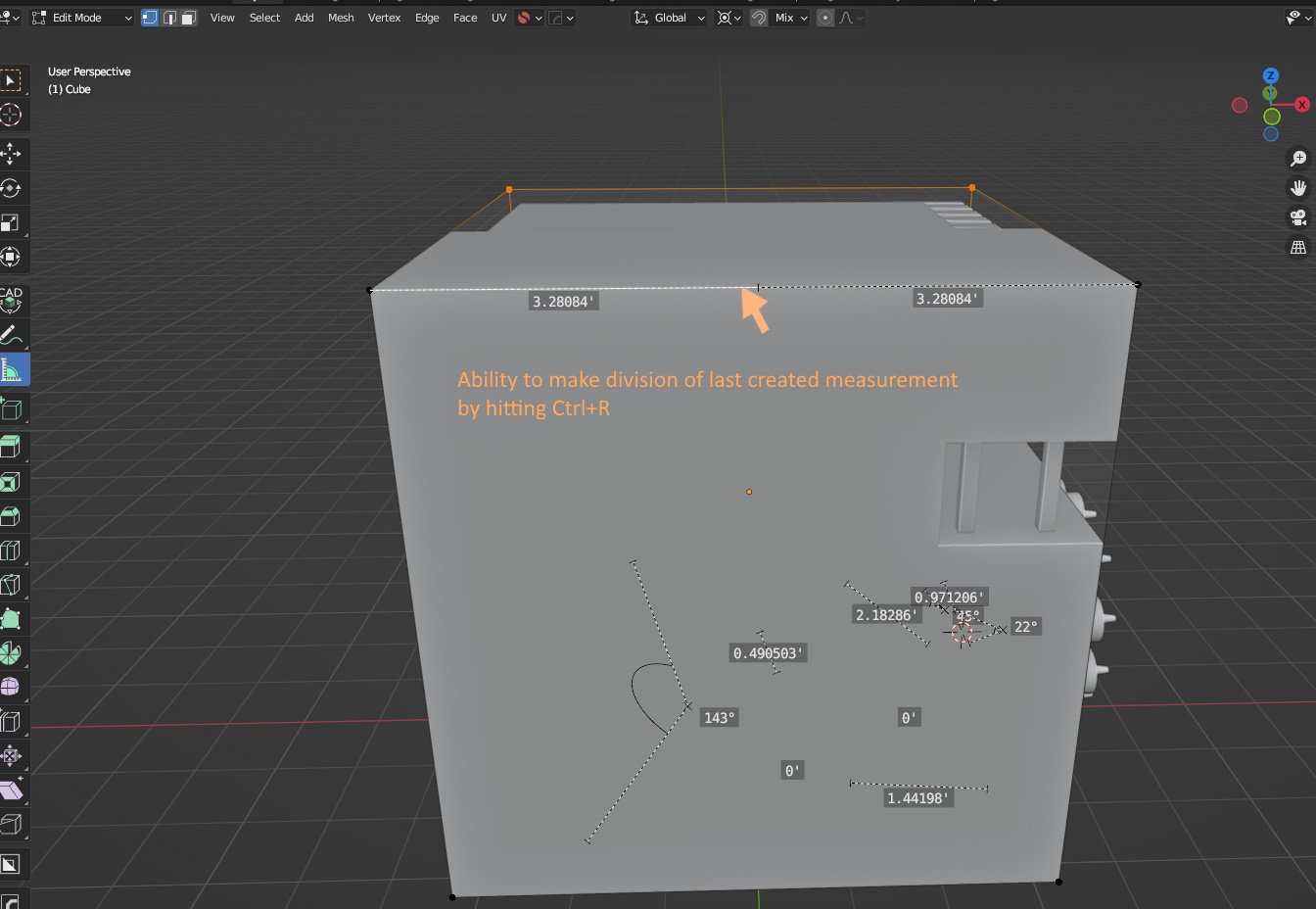Click the blue Z axis gizmo
Image resolution: width=1316 pixels, height=909 pixels.
click(1271, 75)
